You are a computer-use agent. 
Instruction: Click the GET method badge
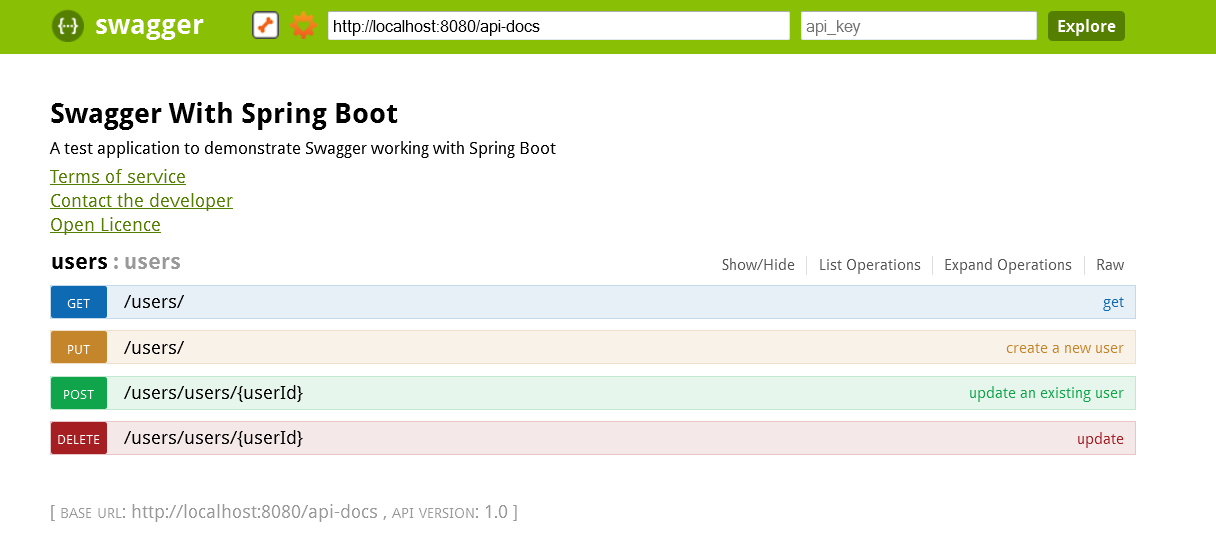[x=79, y=303]
